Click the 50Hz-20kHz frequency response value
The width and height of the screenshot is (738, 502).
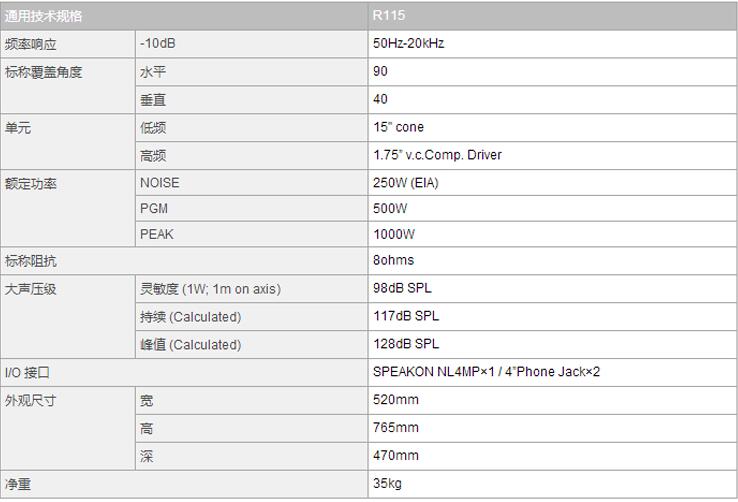coord(408,44)
